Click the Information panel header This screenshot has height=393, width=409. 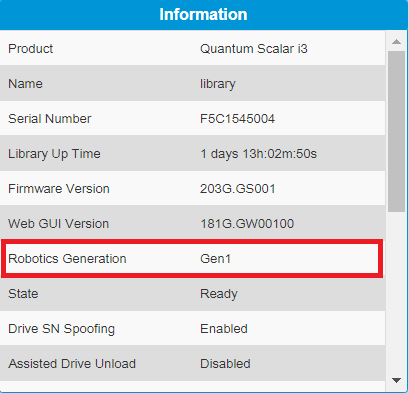coord(204,15)
